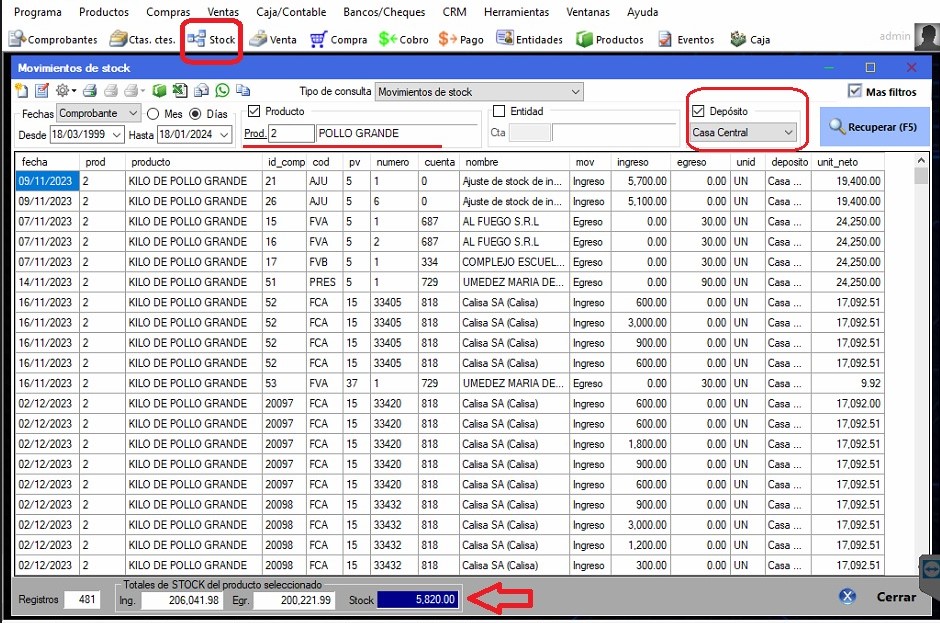Send report by email envelope icon
The height and width of the screenshot is (623, 940).
click(201, 91)
